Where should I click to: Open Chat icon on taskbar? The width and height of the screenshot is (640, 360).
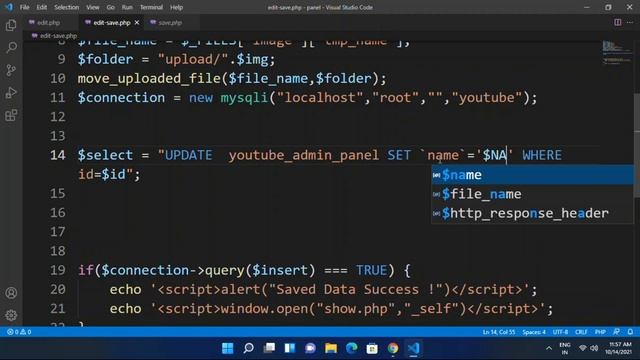(311, 348)
